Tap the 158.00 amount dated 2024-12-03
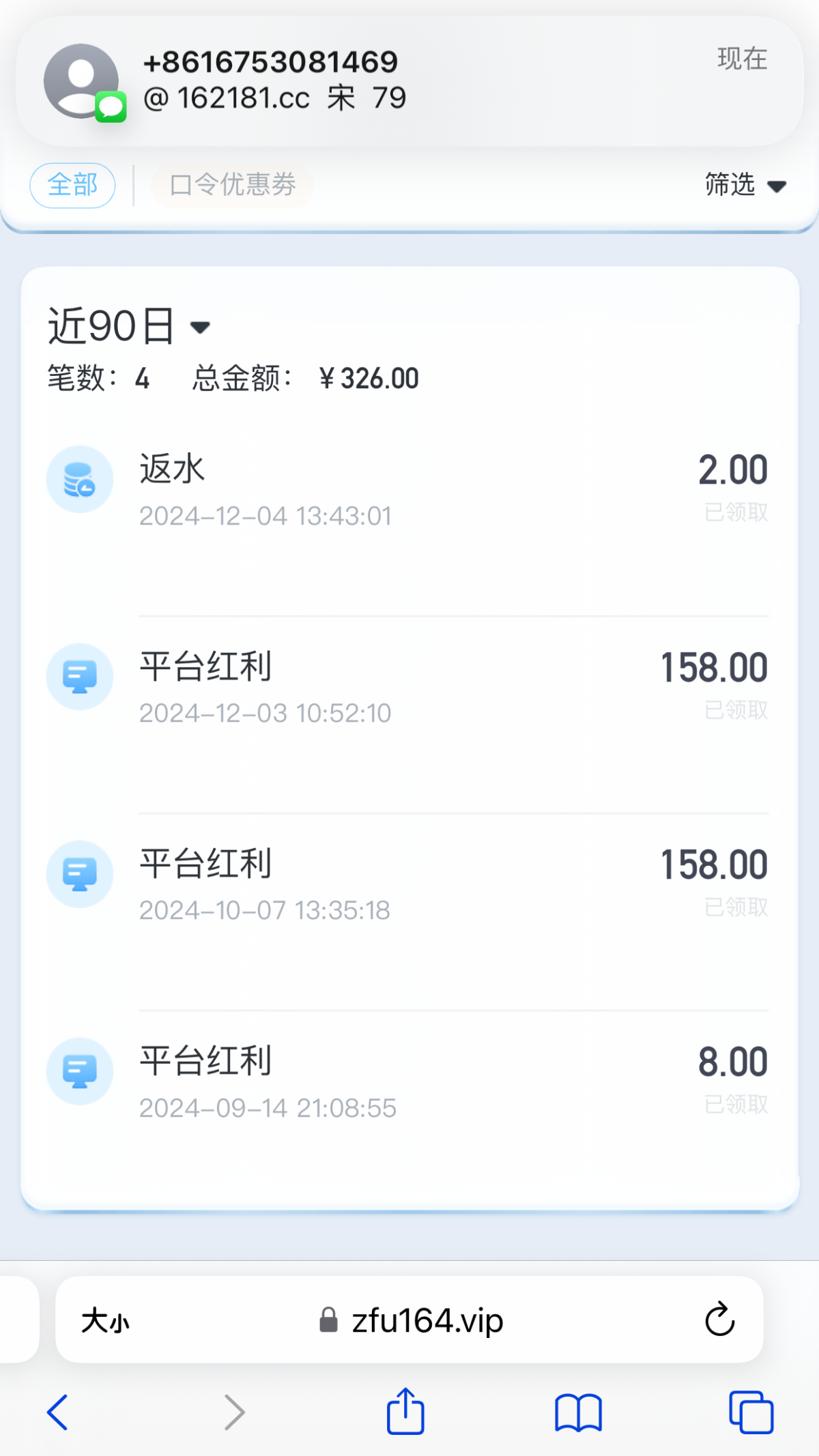 (714, 668)
